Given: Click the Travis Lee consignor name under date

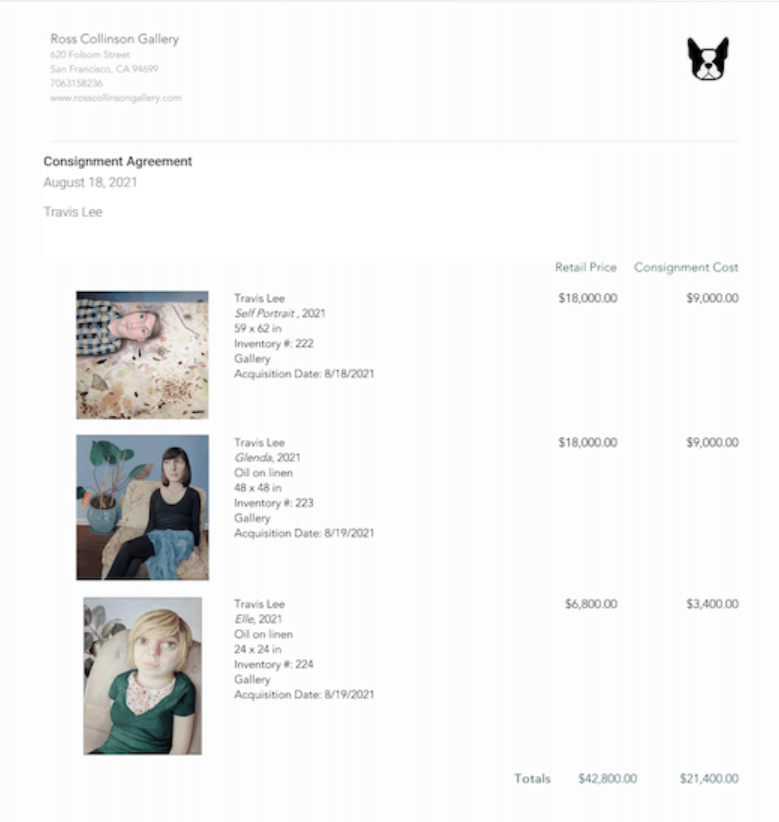Looking at the screenshot, I should (x=73, y=212).
